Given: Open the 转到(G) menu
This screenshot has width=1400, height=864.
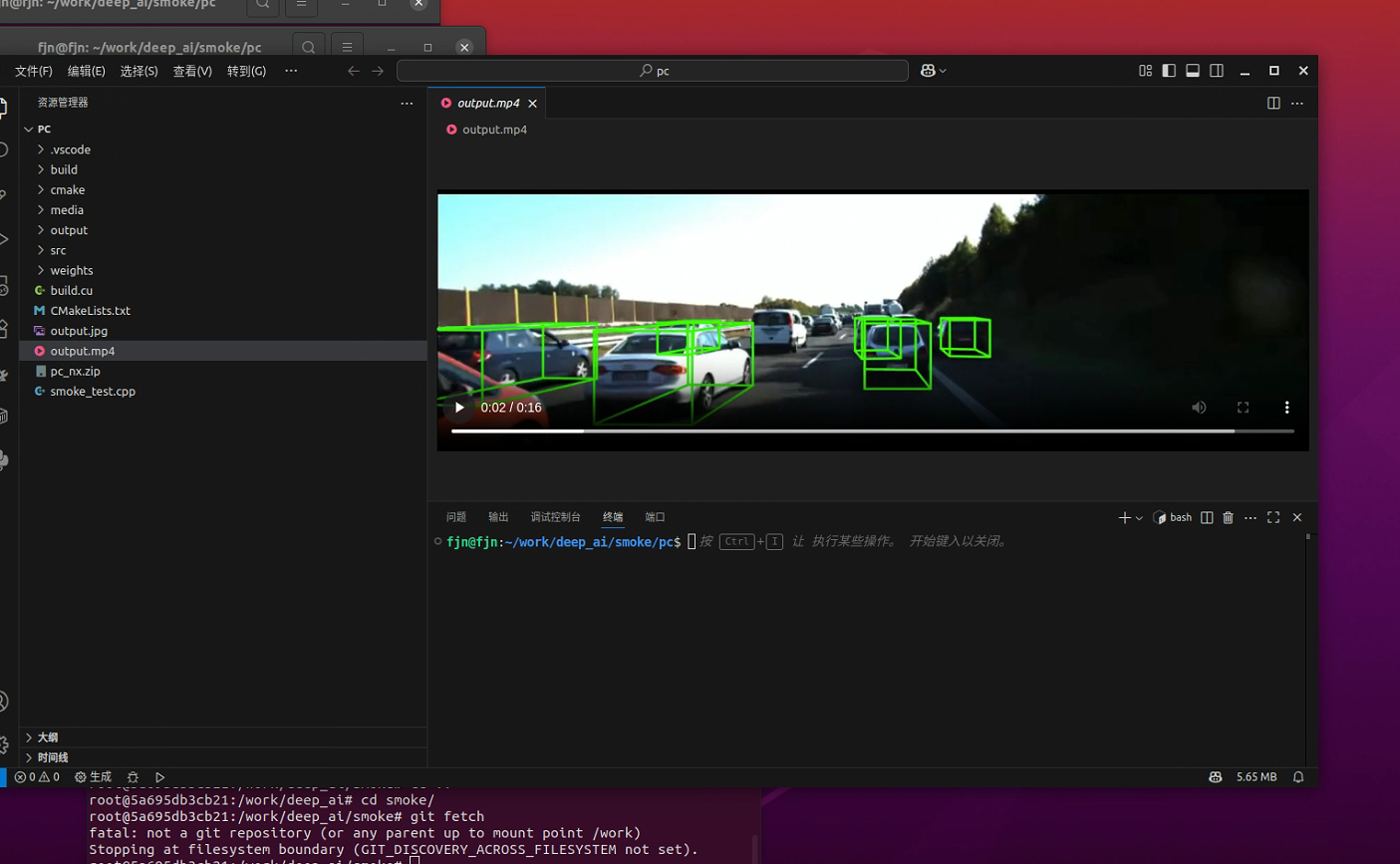Looking at the screenshot, I should click(x=246, y=71).
